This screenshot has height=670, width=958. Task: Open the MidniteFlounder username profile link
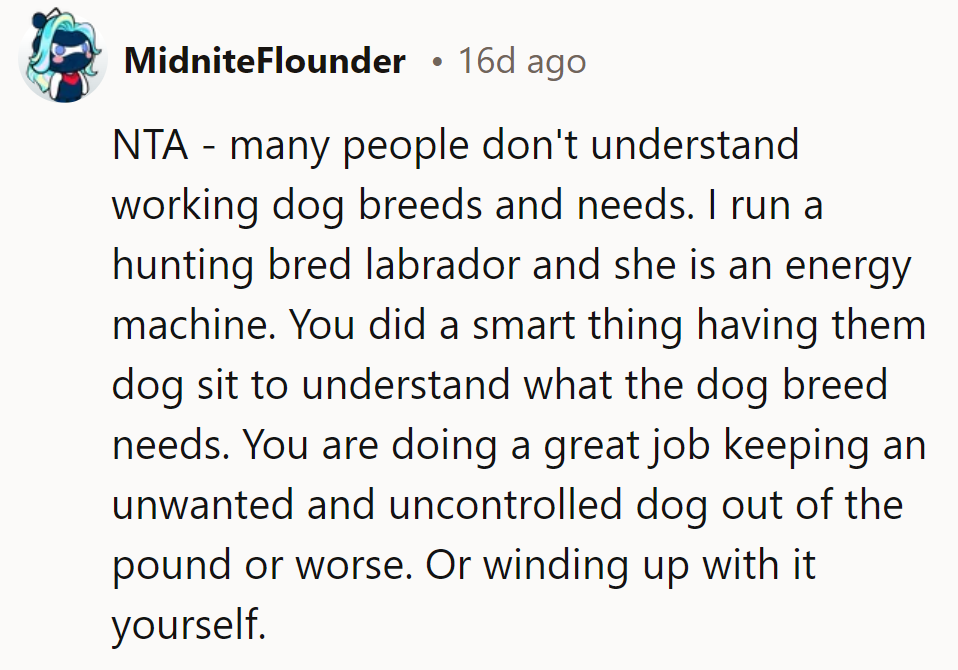264,62
